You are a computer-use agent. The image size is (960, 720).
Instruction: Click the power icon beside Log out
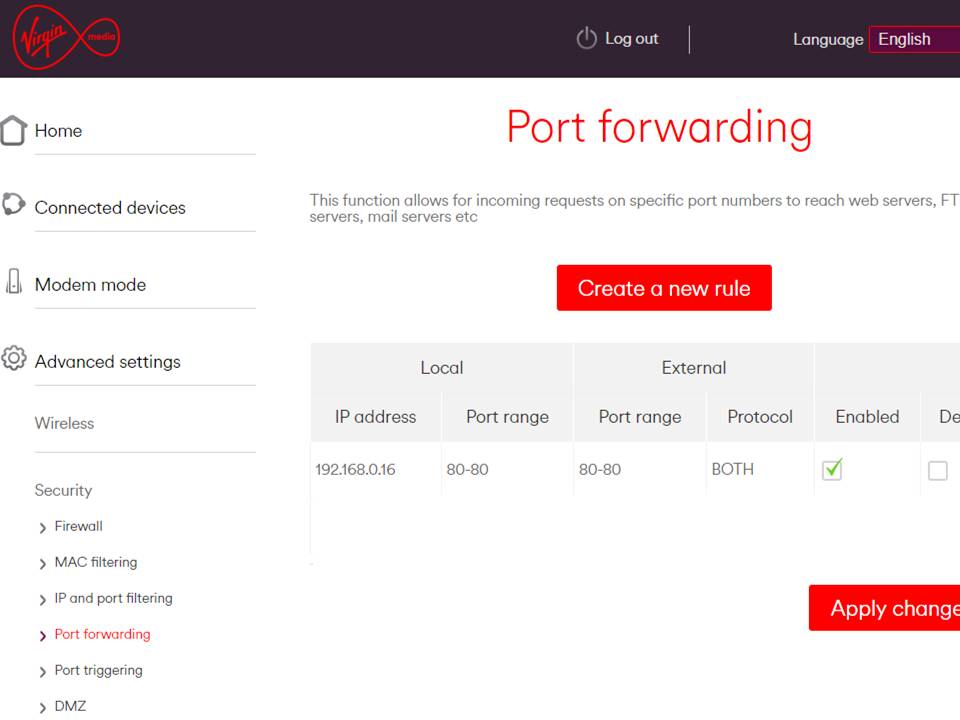[x=586, y=39]
